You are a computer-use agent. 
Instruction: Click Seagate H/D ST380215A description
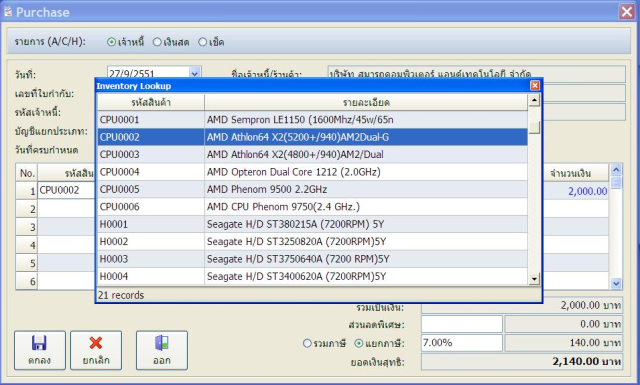[295, 224]
